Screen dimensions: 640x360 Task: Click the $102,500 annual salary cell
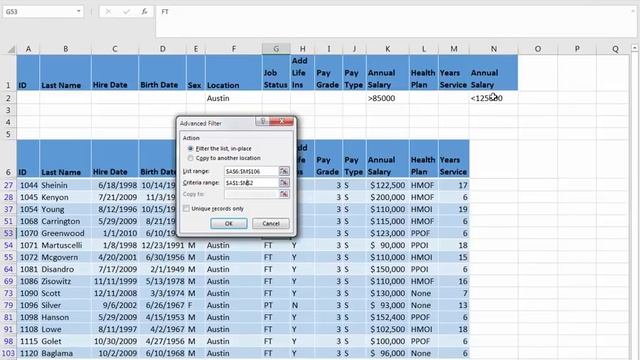click(387, 329)
